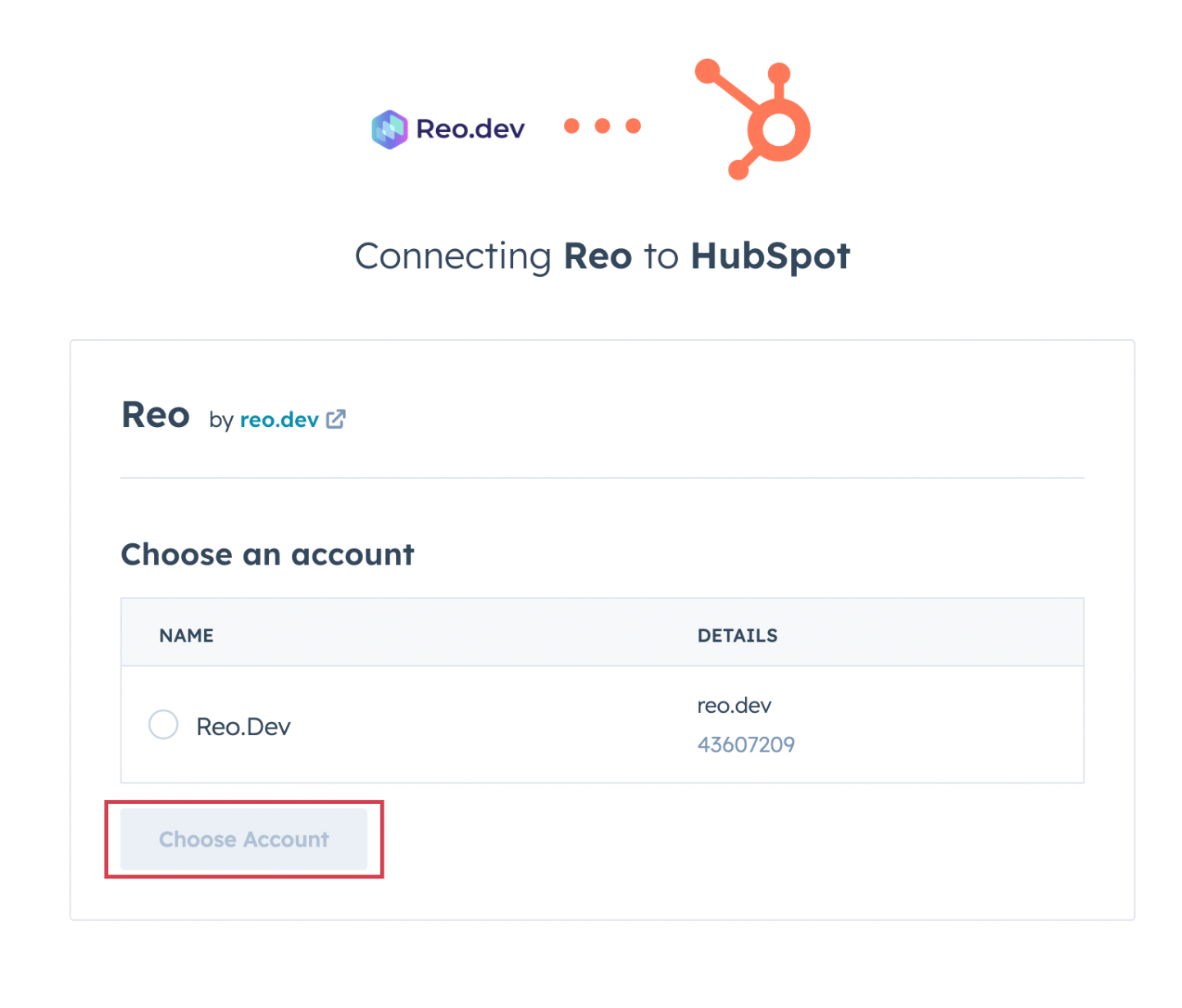Click the first orange connection dot
Viewport: 1182px width, 1008px height.
[x=572, y=126]
